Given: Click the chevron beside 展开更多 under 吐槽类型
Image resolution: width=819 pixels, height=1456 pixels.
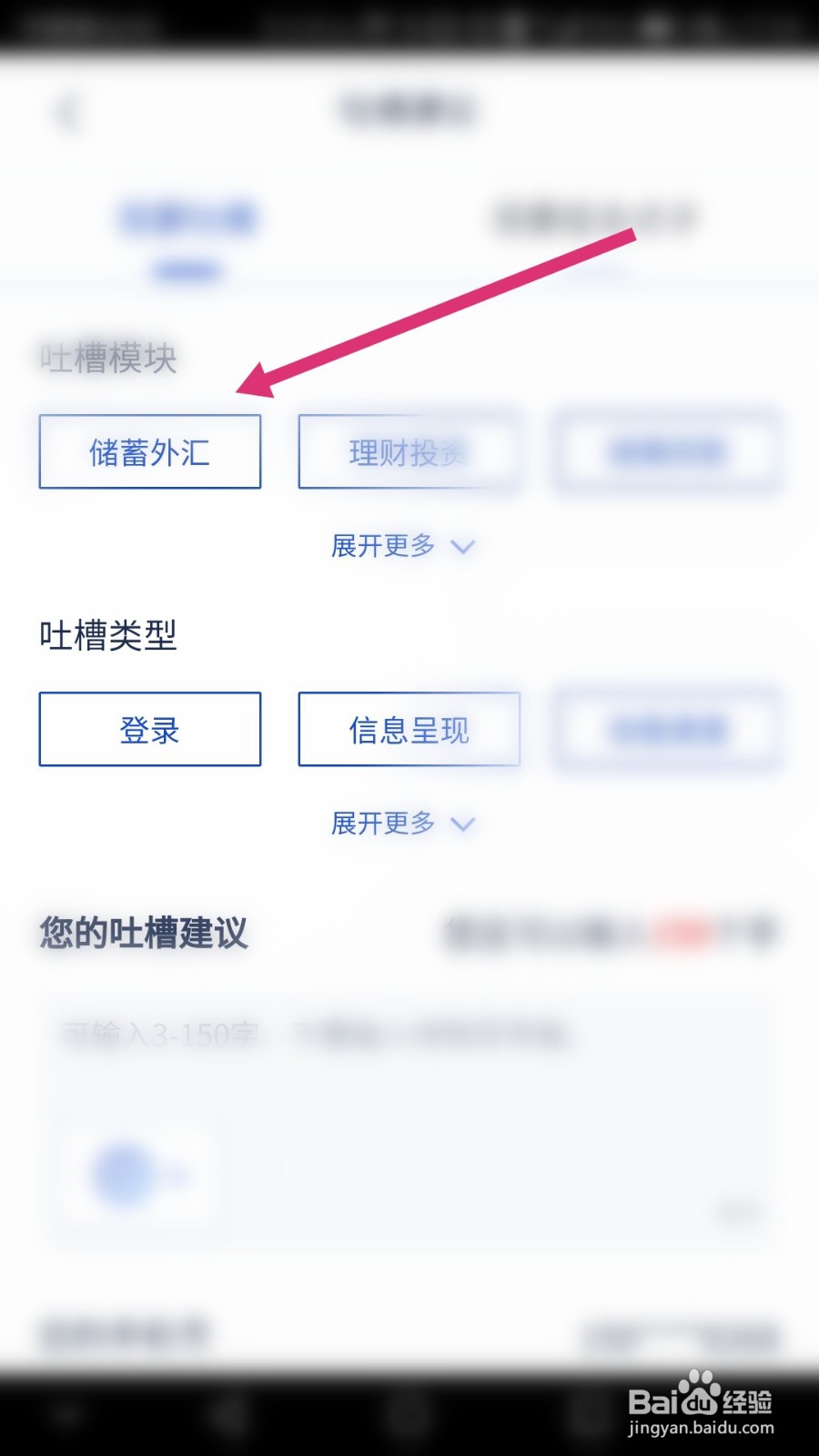Looking at the screenshot, I should tap(463, 824).
